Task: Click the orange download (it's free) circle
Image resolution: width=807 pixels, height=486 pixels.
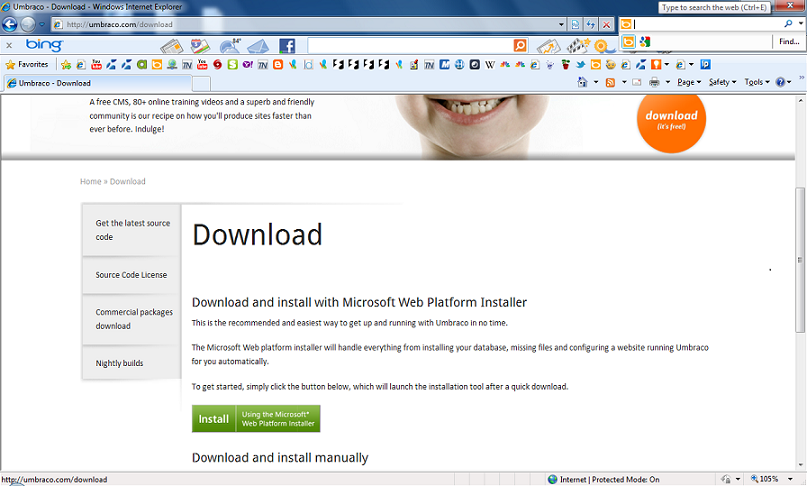Action: [x=671, y=119]
